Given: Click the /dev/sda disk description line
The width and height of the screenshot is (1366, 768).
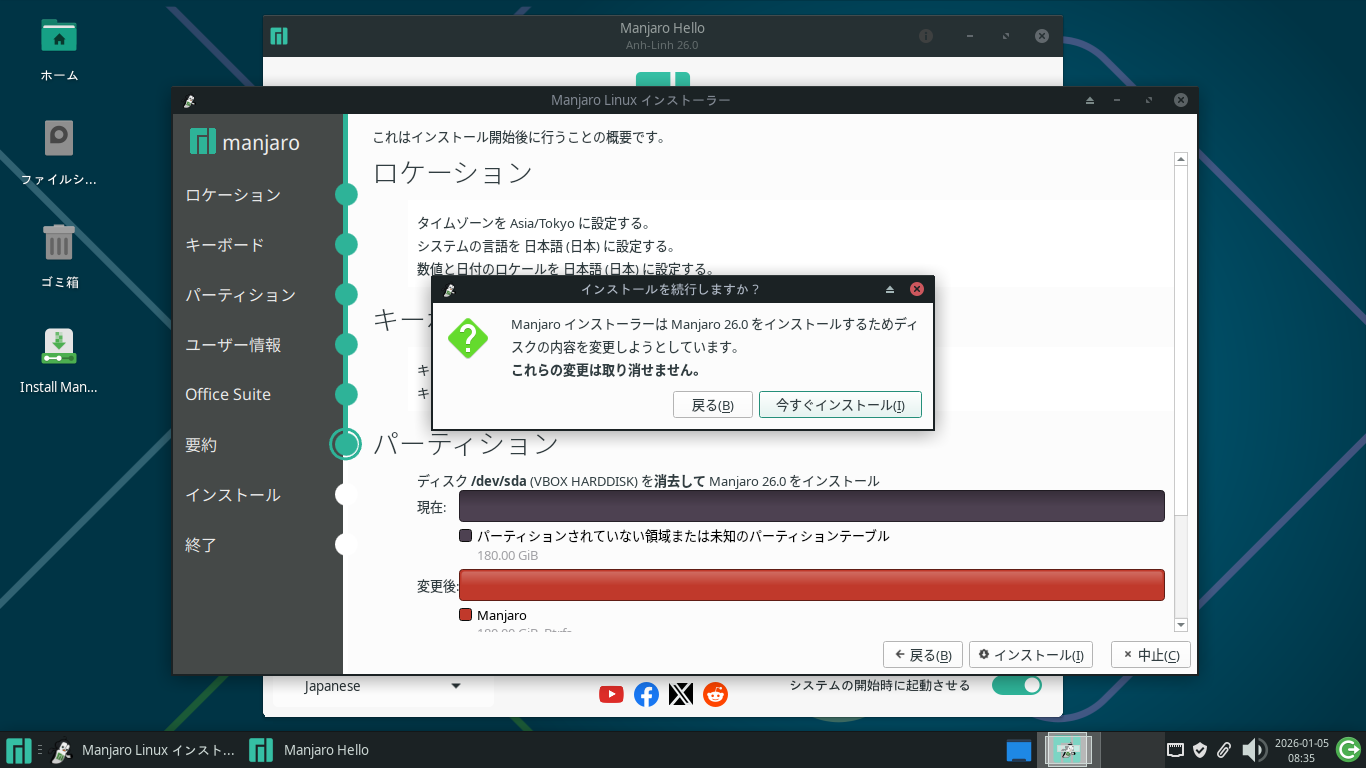Looking at the screenshot, I should tap(648, 481).
